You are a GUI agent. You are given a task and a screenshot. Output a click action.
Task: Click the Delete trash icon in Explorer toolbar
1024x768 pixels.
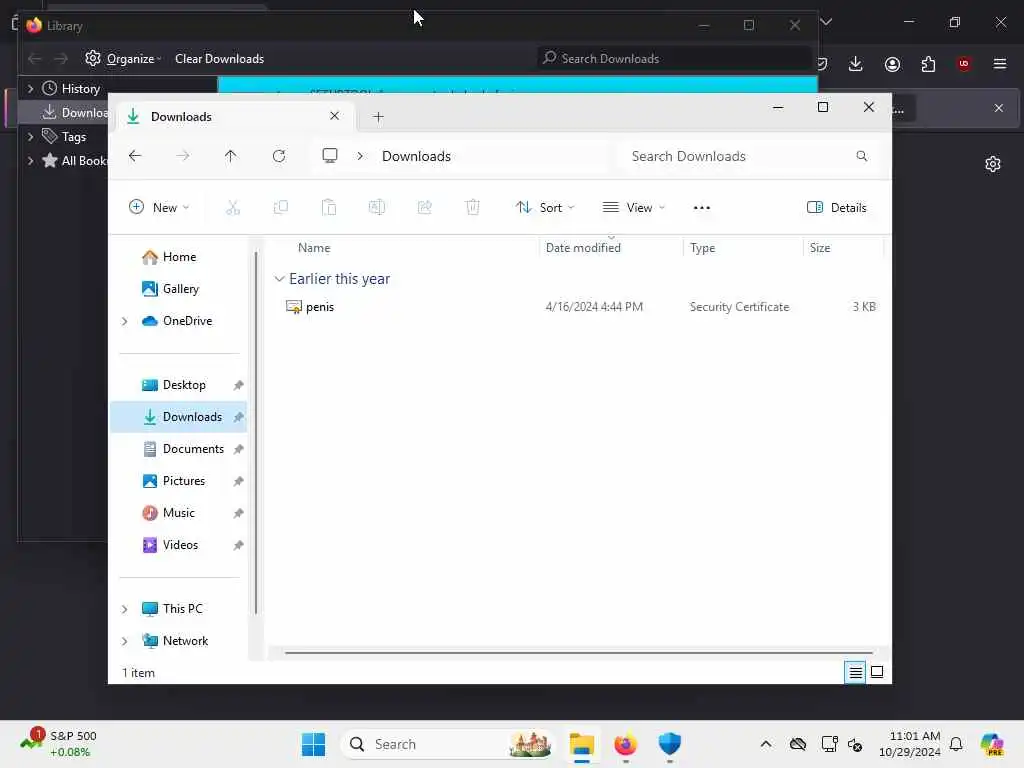click(x=473, y=208)
